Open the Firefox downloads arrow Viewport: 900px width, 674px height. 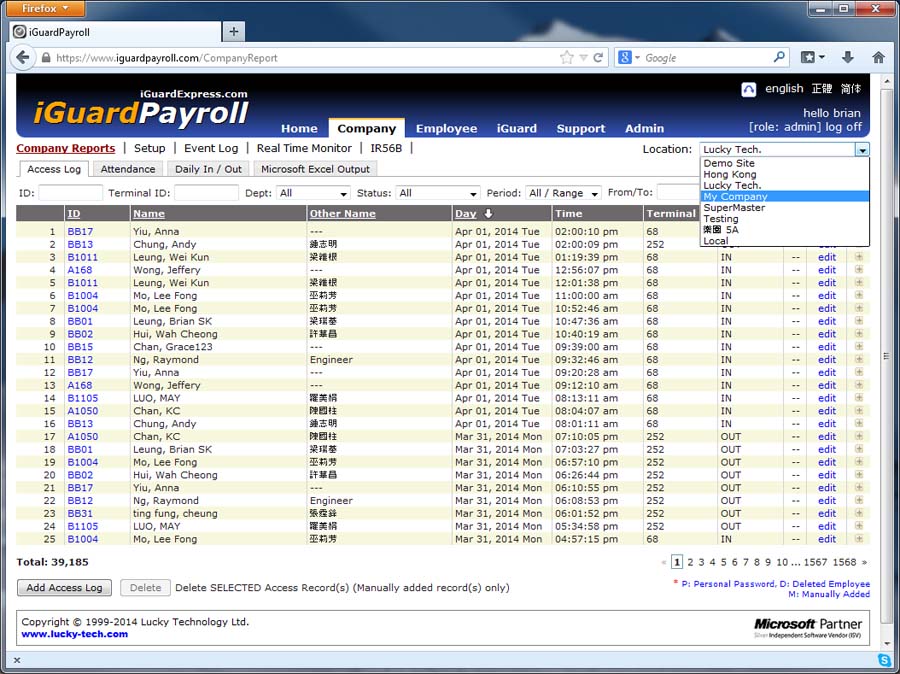point(848,57)
